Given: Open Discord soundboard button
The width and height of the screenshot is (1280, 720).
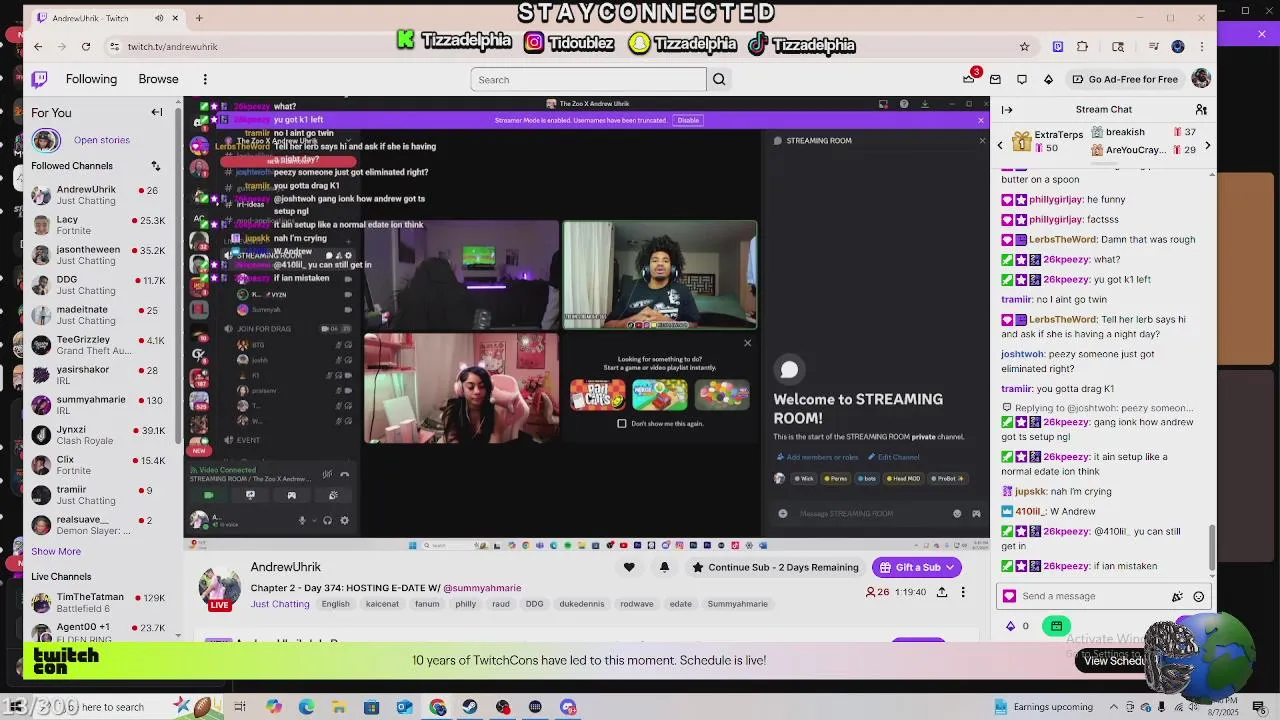Looking at the screenshot, I should click(333, 495).
